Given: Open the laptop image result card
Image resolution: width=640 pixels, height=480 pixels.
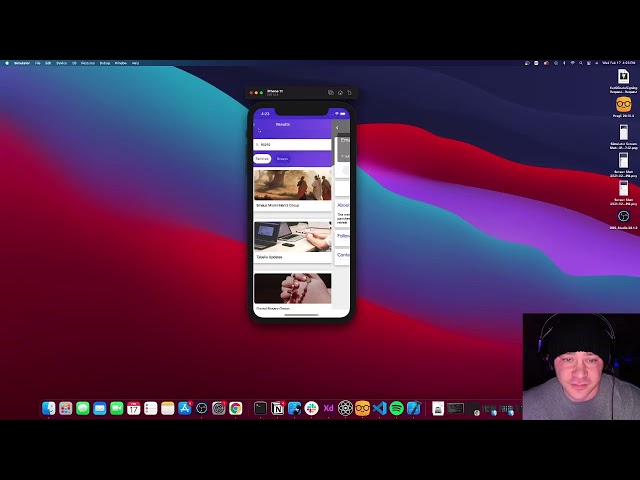Looking at the screenshot, I should click(x=292, y=236).
